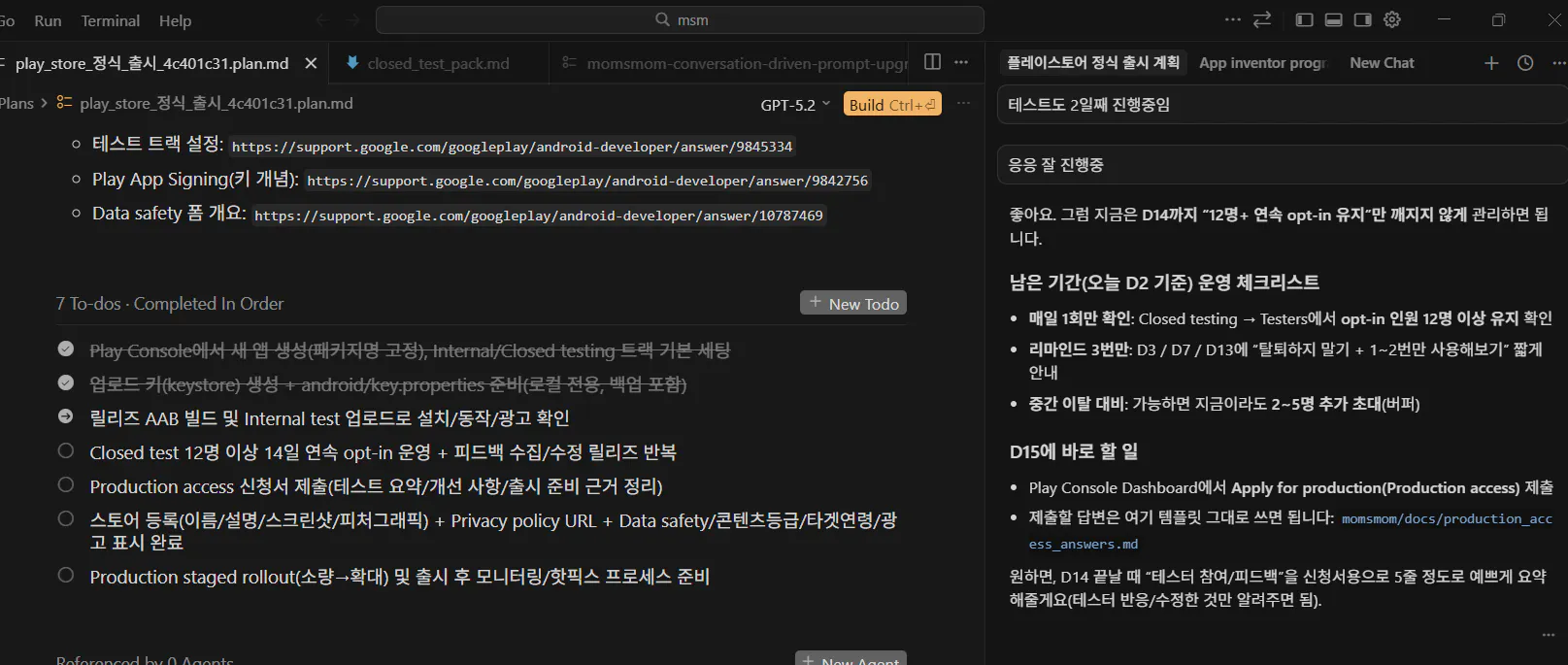Check the 스토어 등록 todo circle
1568x665 pixels.
[x=66, y=518]
